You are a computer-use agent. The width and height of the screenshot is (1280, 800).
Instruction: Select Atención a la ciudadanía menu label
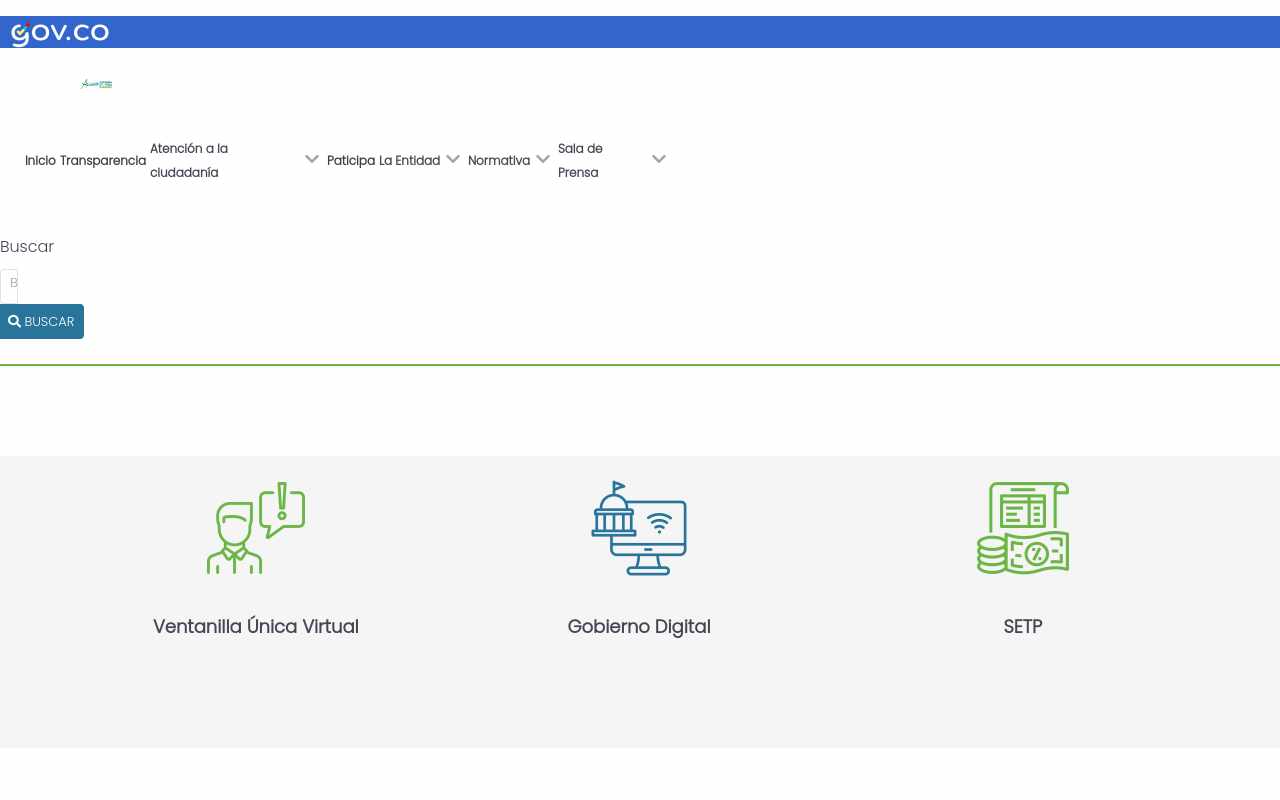click(x=189, y=161)
